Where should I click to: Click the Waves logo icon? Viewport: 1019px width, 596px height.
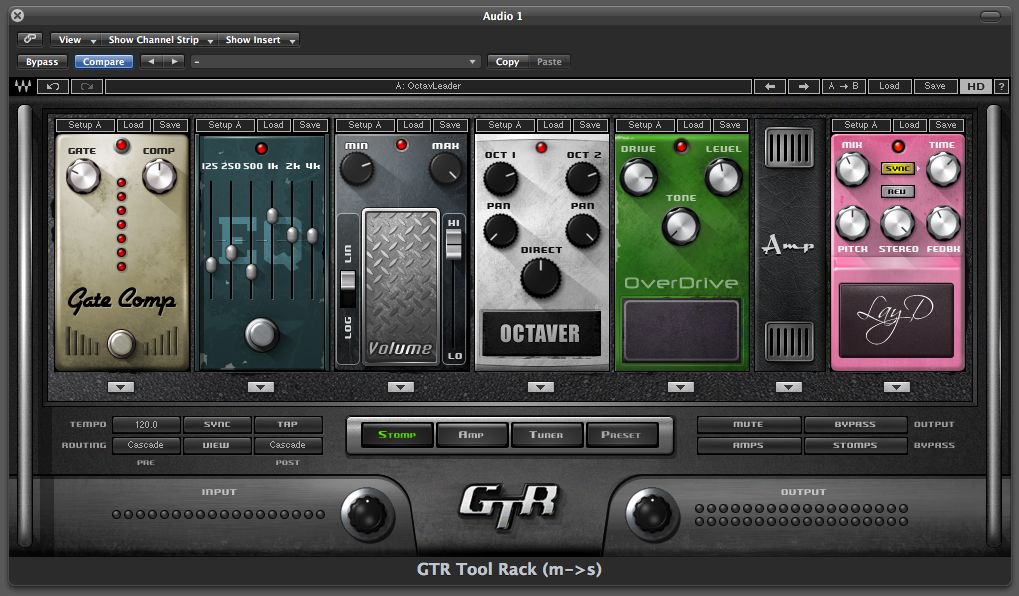click(23, 87)
